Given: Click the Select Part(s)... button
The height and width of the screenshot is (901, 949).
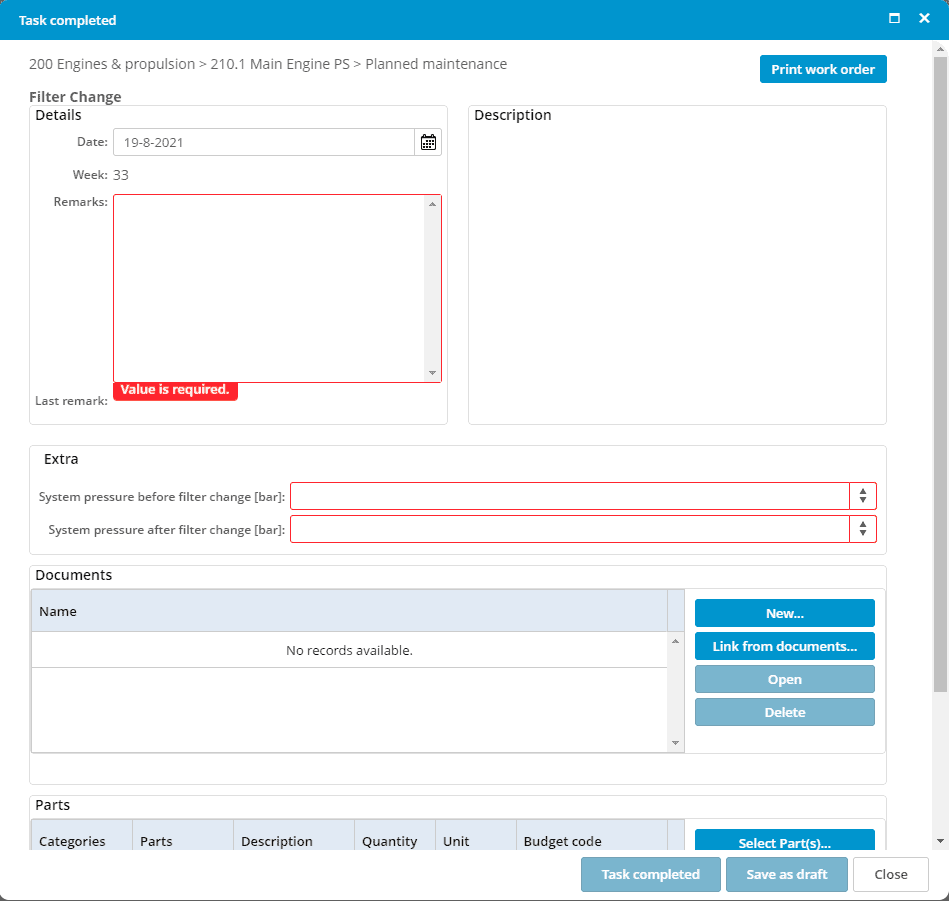Looking at the screenshot, I should [784, 841].
